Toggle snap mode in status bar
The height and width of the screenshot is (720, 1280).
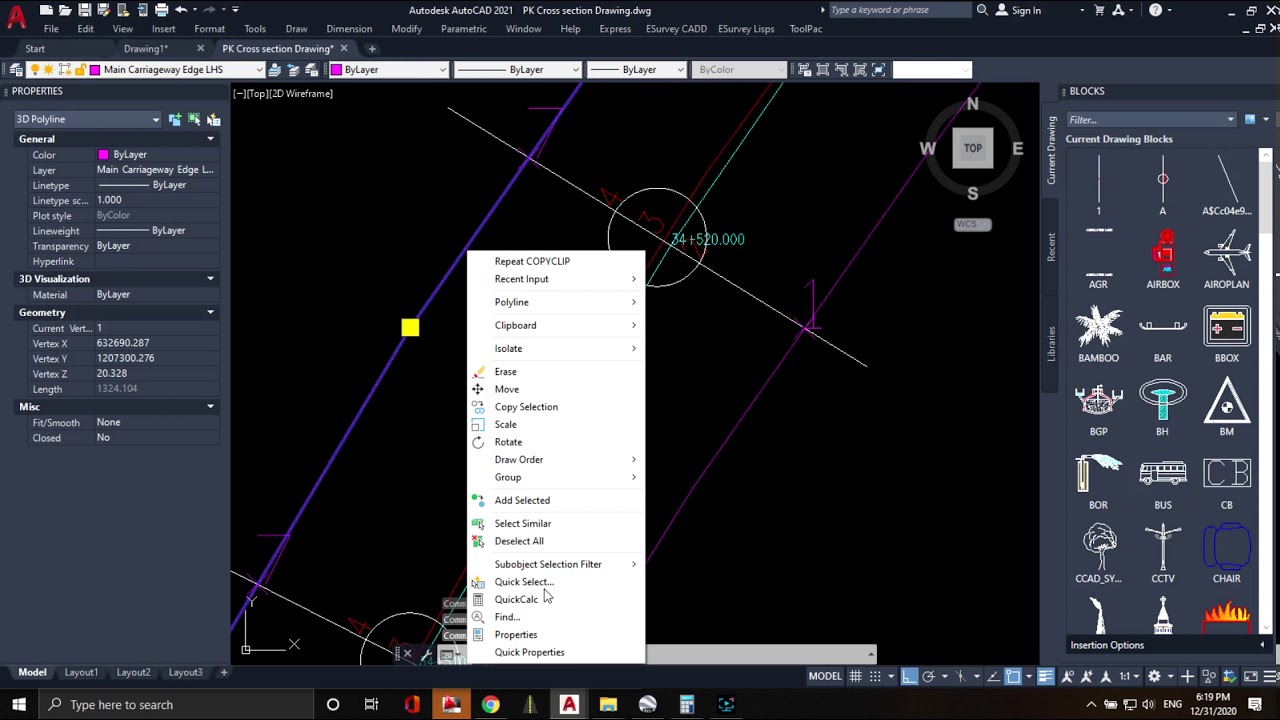[873, 677]
